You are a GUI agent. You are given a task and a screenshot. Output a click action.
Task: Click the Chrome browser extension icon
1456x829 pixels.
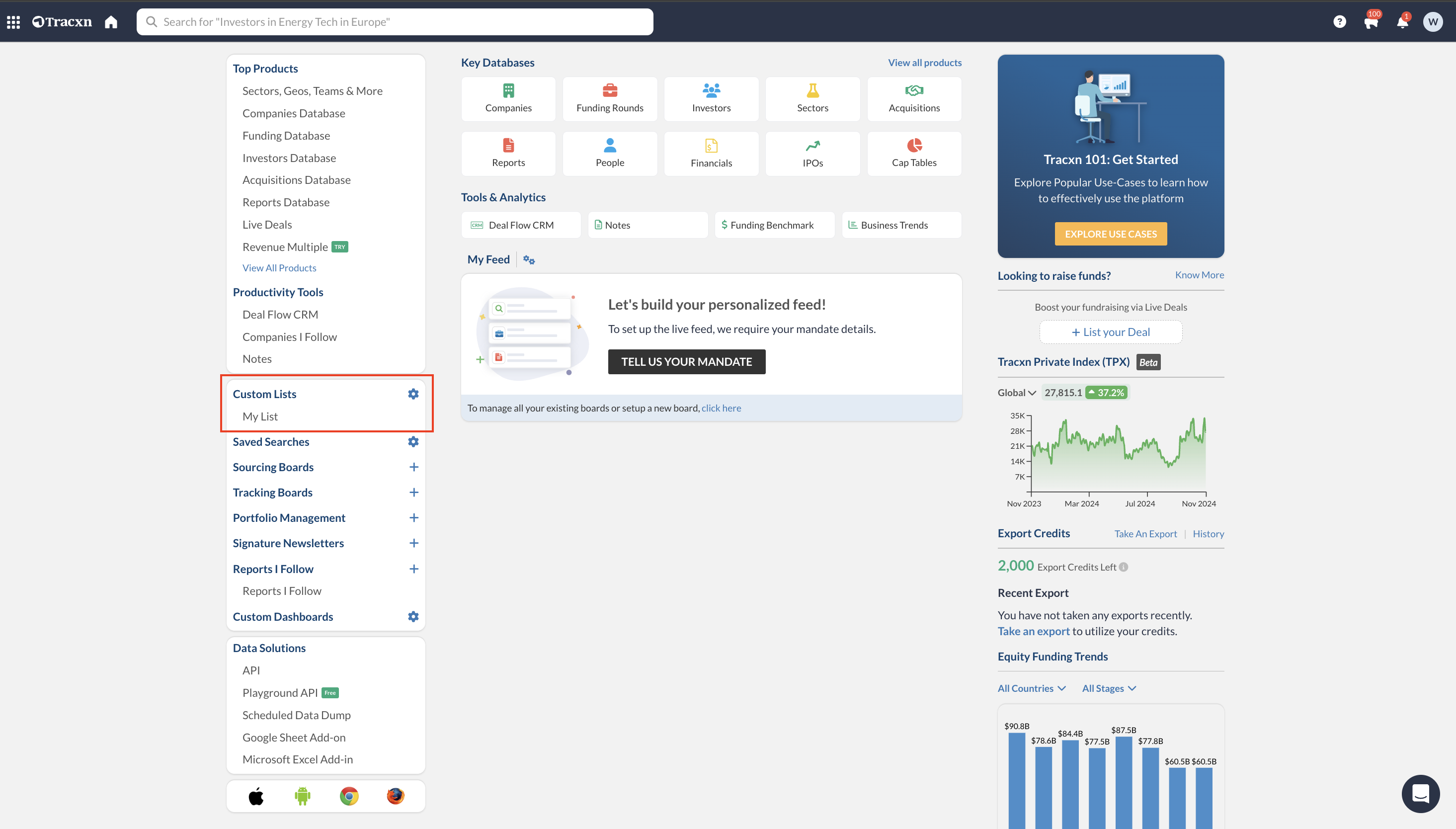tap(349, 796)
